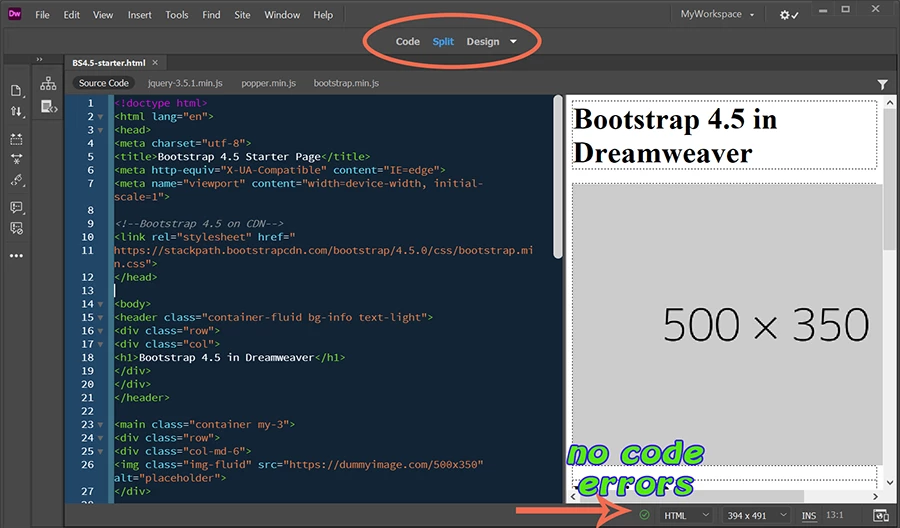The height and width of the screenshot is (528, 900).
Task: Open jquery-3.5.1.min.js related file
Action: point(185,83)
